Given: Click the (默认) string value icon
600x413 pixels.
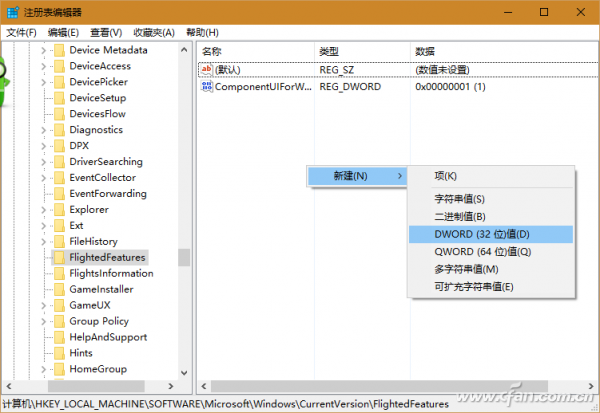Looking at the screenshot, I should point(207,69).
